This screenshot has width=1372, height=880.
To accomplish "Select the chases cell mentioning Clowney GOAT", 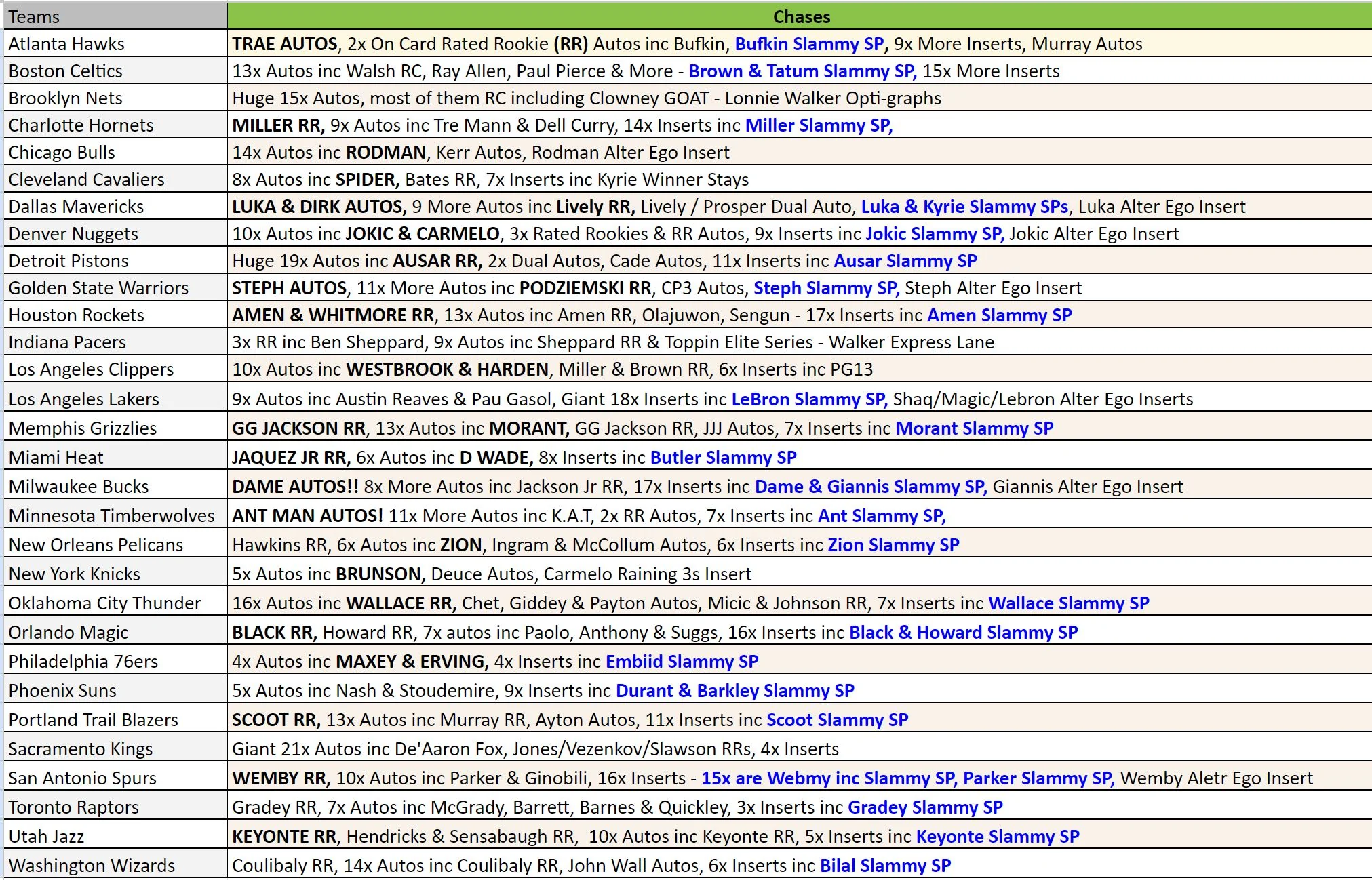I will click(800, 98).
